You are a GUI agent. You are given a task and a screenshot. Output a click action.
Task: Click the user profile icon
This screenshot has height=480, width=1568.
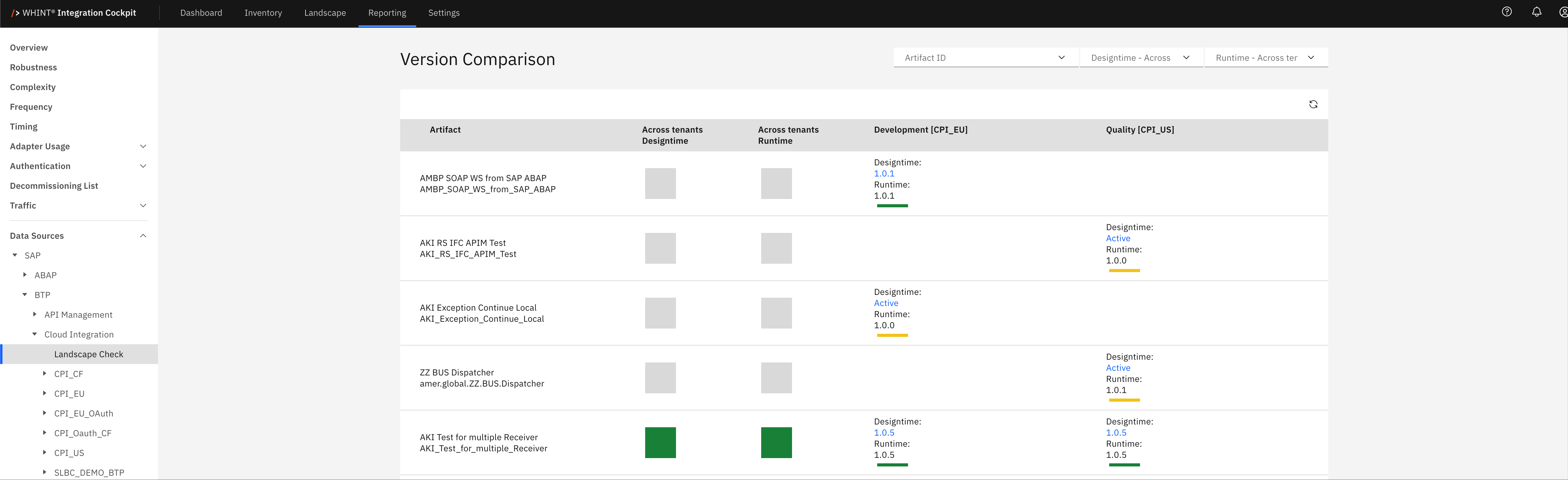pos(1563,11)
